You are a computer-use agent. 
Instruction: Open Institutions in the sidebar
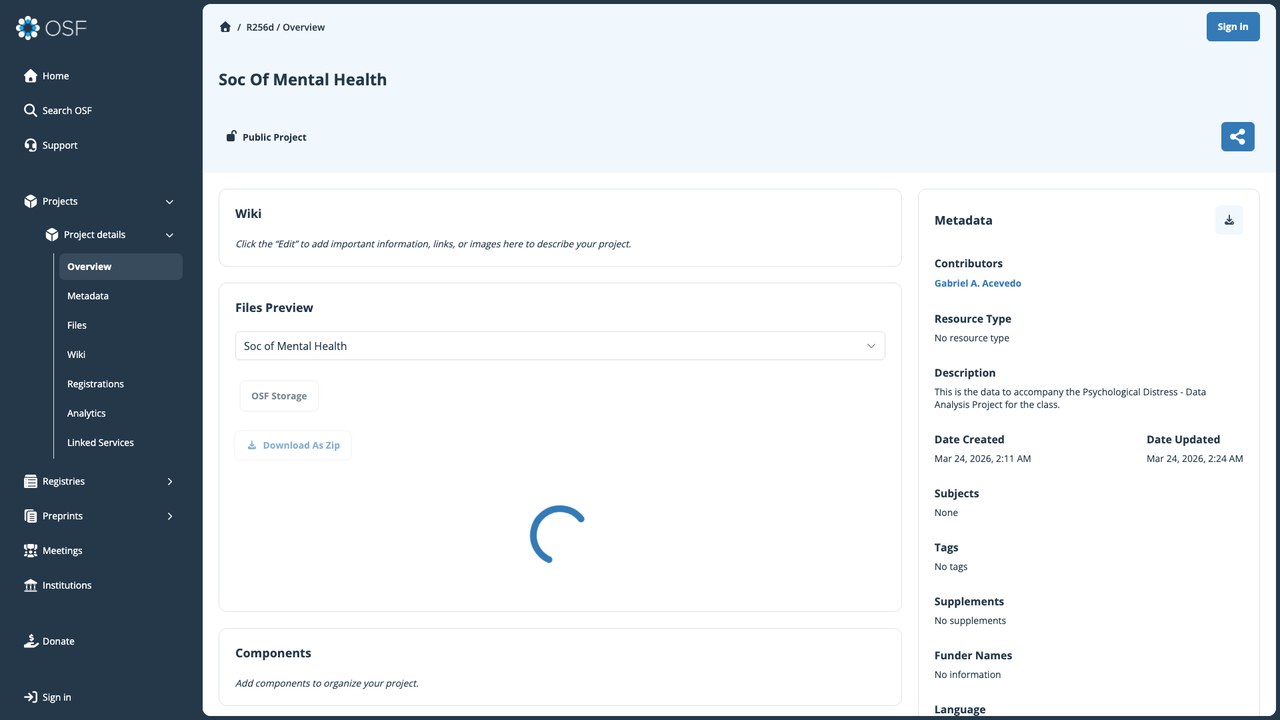click(x=57, y=586)
